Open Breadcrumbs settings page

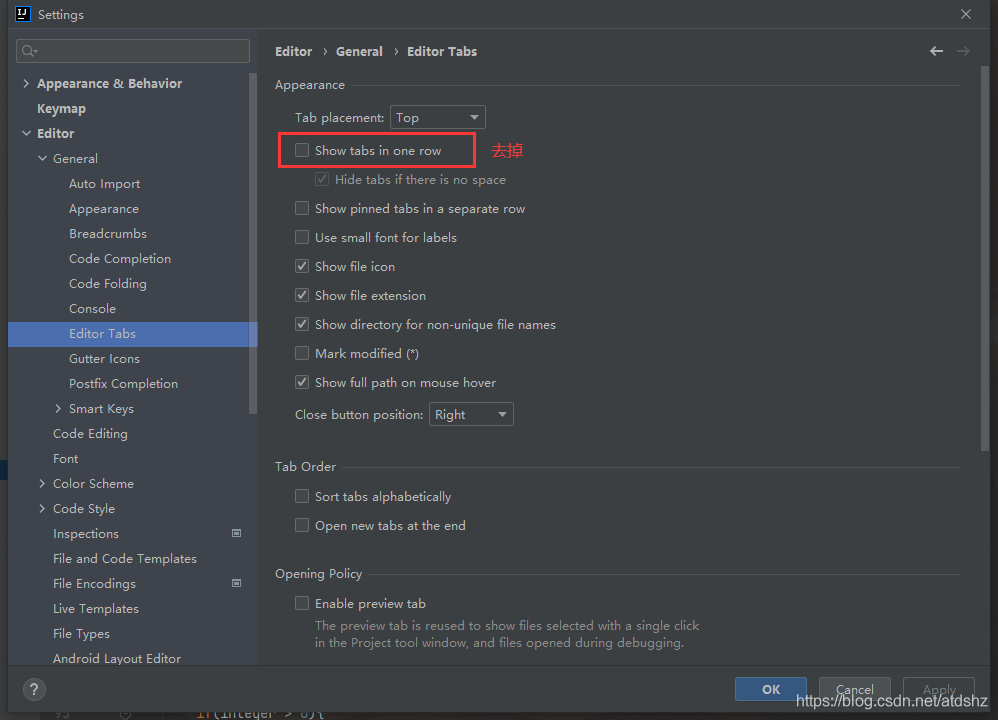(x=108, y=234)
